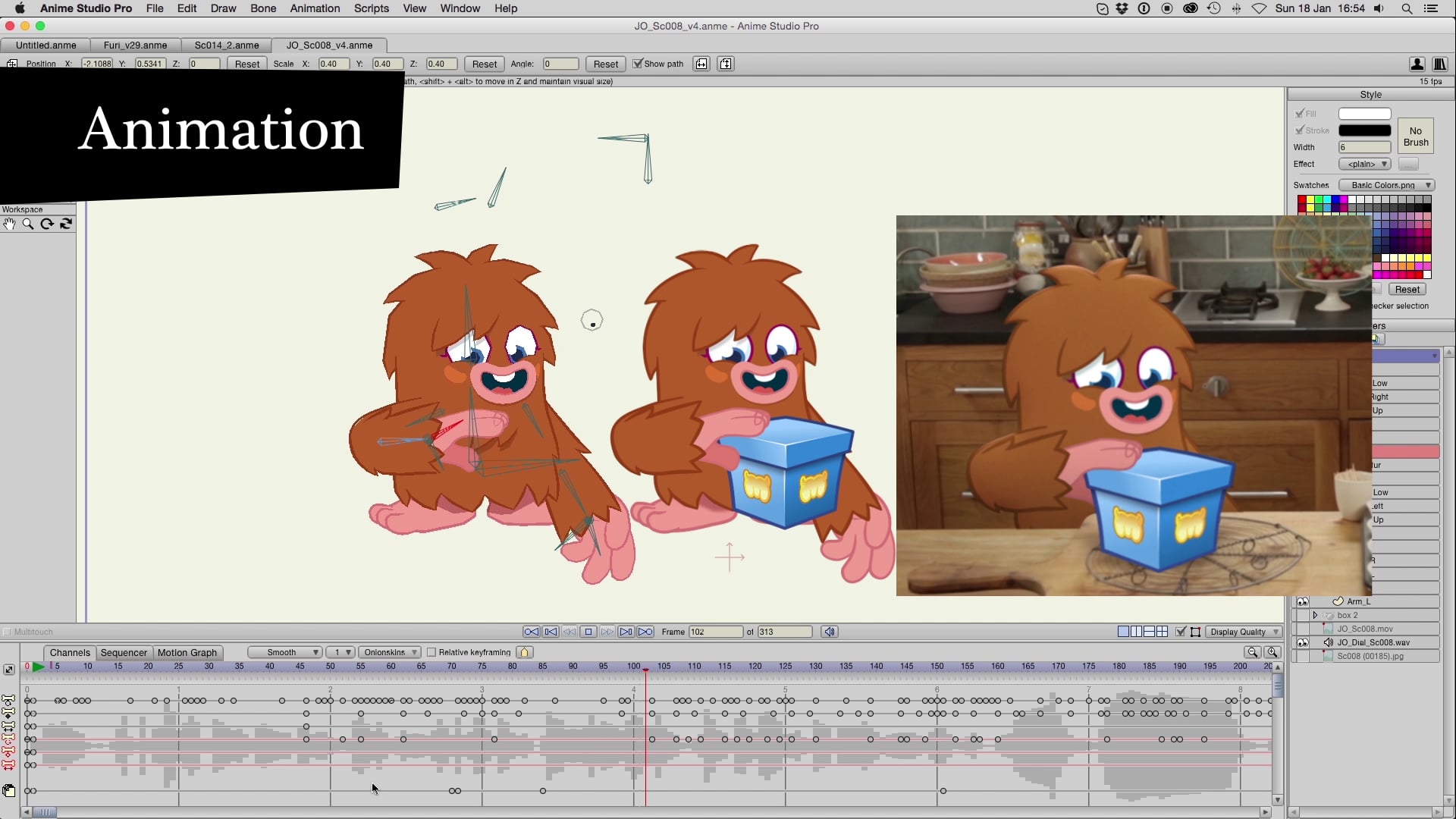Switch to the Sc014_2.anme document tab
The height and width of the screenshot is (819, 1456).
tap(227, 45)
